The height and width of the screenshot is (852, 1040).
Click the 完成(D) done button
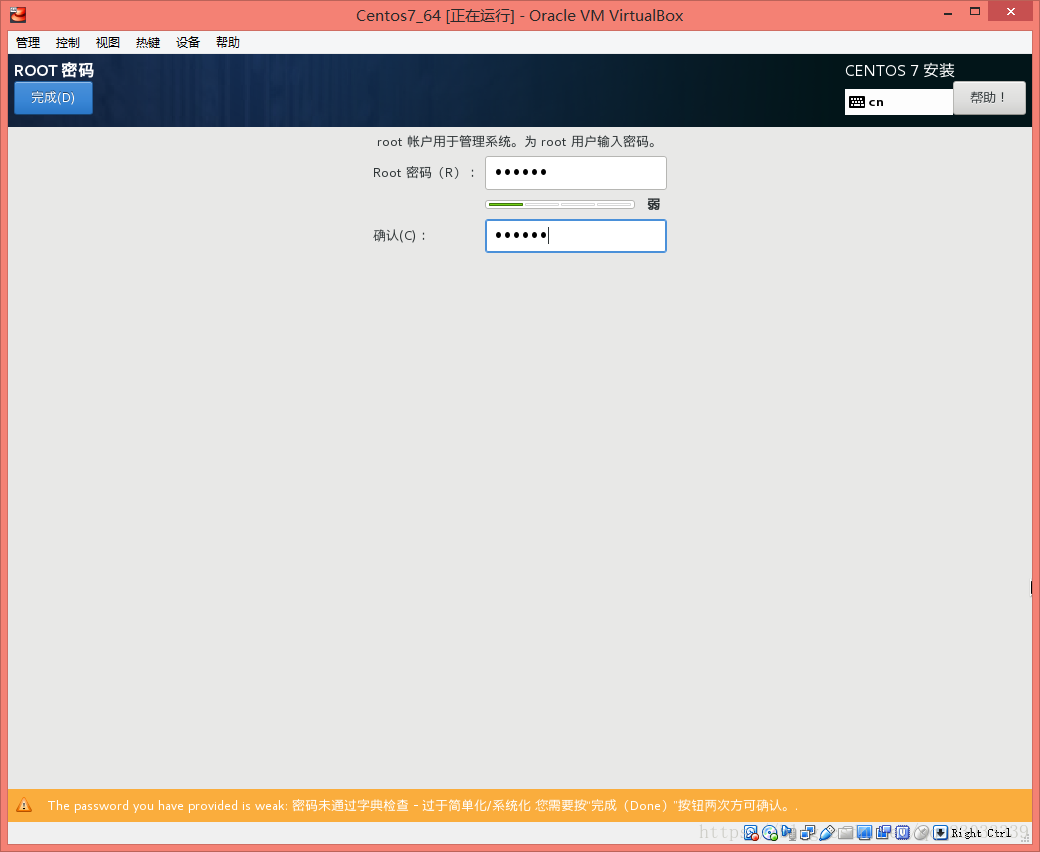[53, 98]
